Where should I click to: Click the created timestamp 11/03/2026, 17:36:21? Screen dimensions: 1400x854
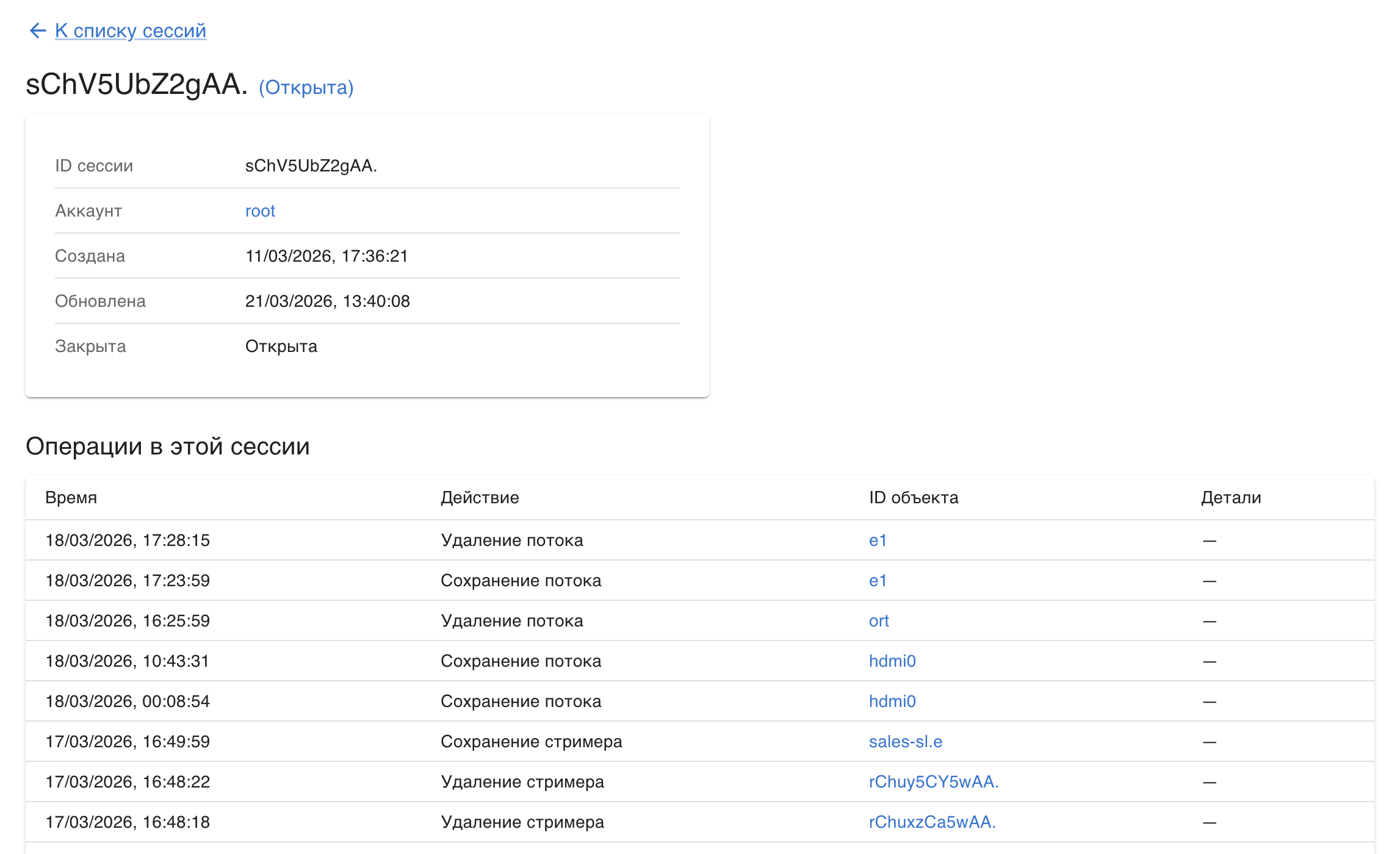(327, 256)
